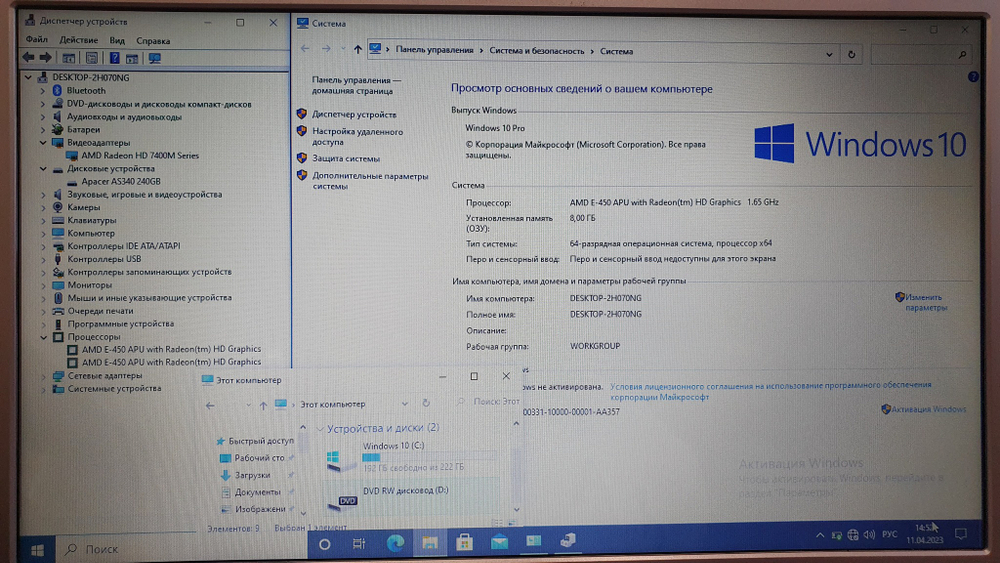Screen dimensions: 1000x563
Task: Open Windows Start button
Action: [x=37, y=550]
